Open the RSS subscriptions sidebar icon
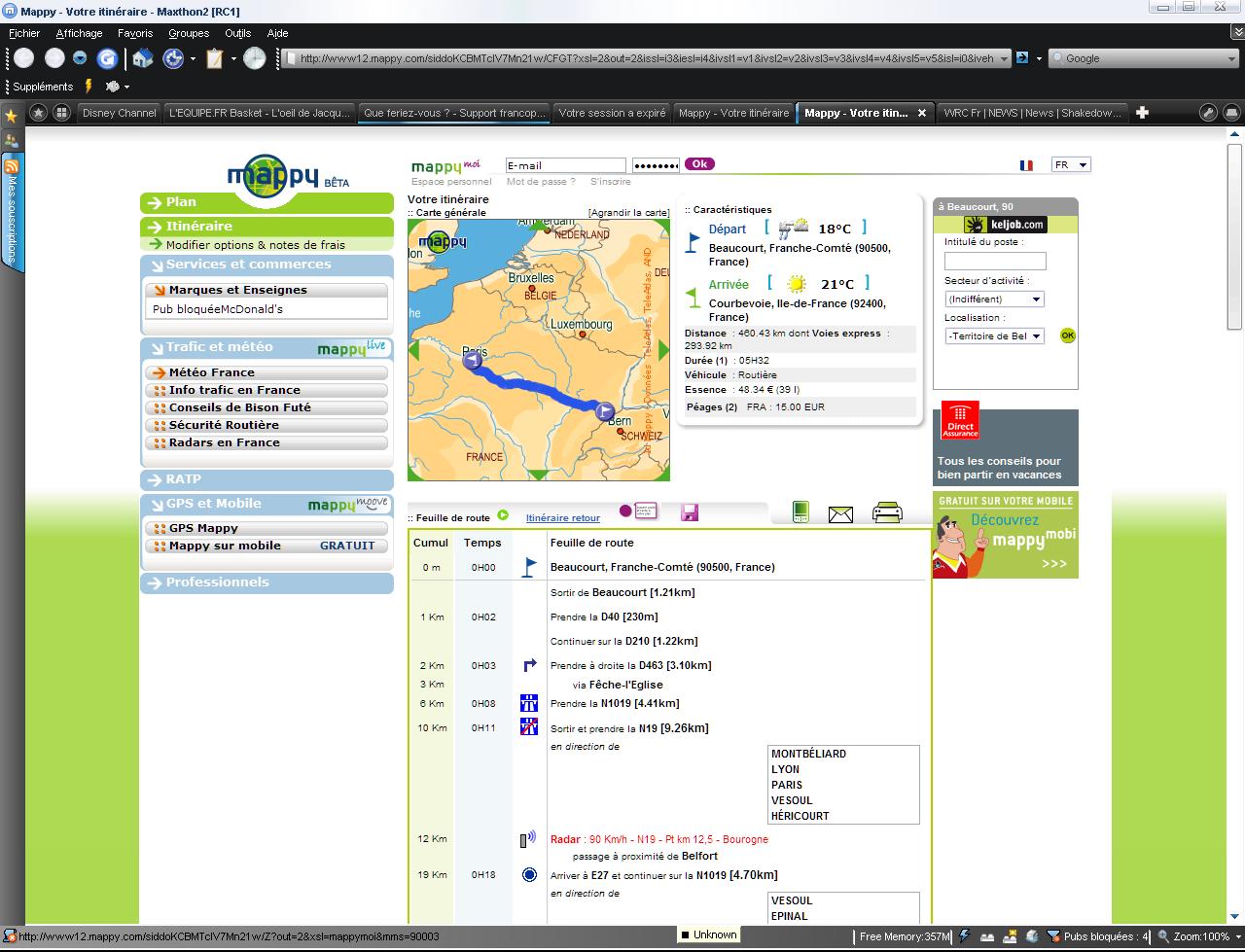 [x=12, y=166]
